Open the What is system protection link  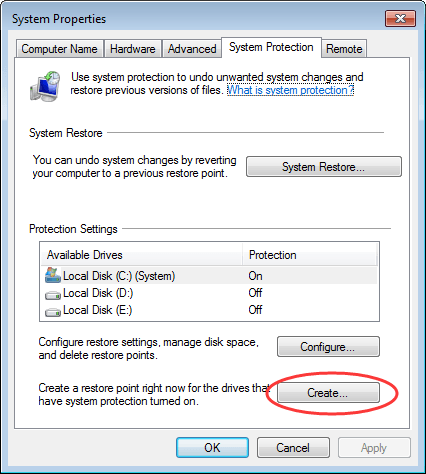click(x=290, y=90)
